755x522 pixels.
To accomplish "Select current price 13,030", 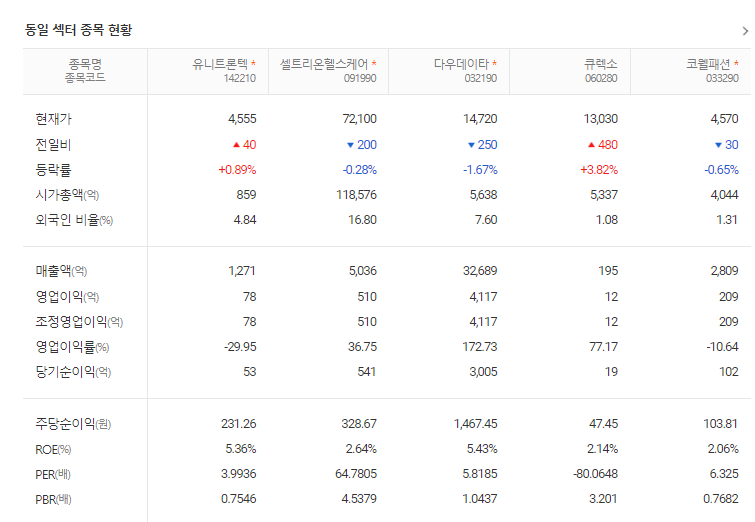I will click(600, 119).
